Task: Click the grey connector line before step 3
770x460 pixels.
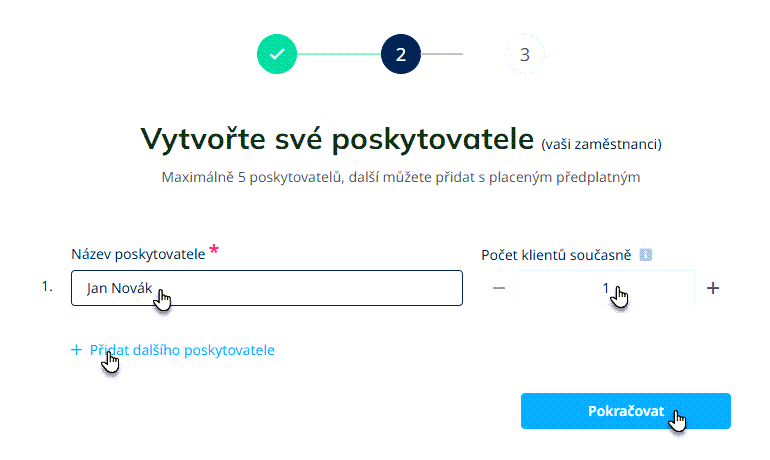Action: point(443,54)
